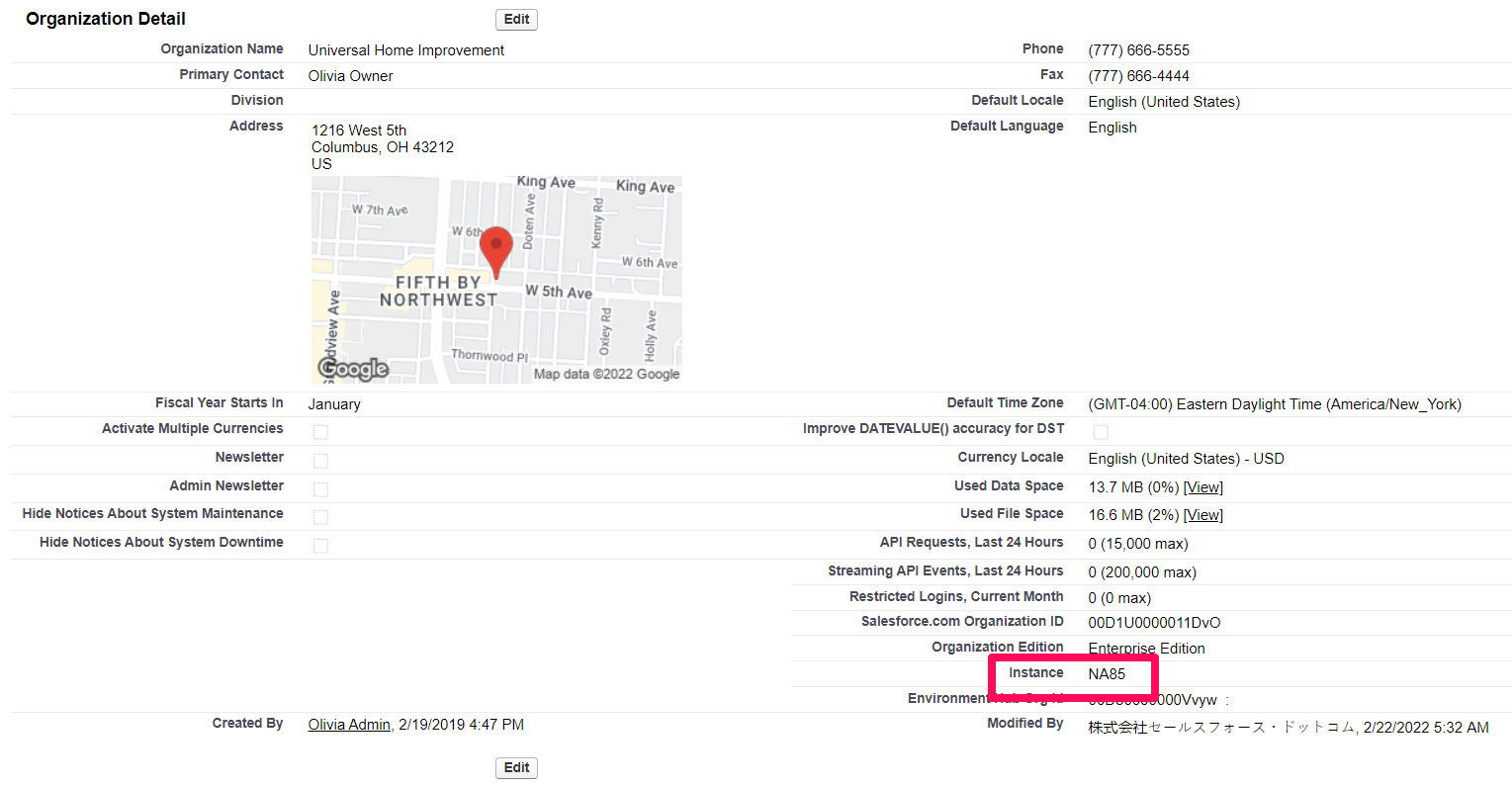The width and height of the screenshot is (1512, 786).
Task: Toggle Hide Notices About System Maintenance checkbox
Action: pos(320,517)
